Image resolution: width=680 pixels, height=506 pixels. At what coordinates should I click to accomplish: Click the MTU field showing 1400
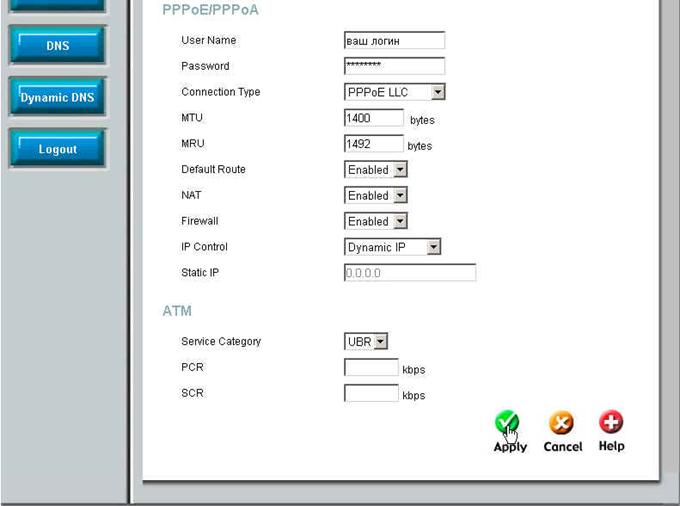[x=374, y=118]
